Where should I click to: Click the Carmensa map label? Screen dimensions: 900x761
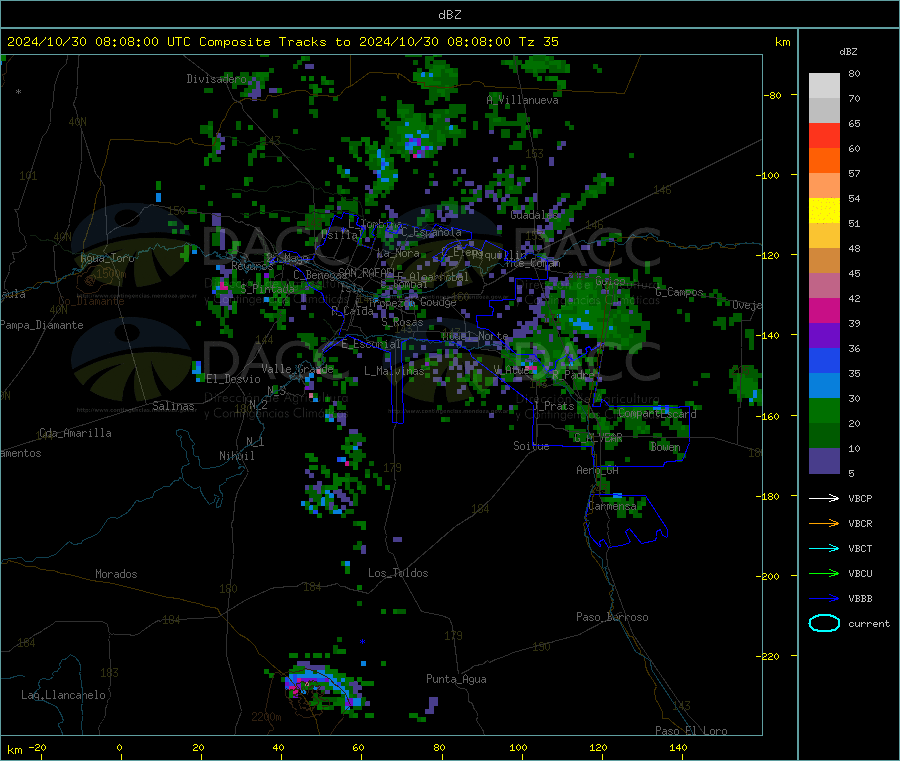(612, 506)
